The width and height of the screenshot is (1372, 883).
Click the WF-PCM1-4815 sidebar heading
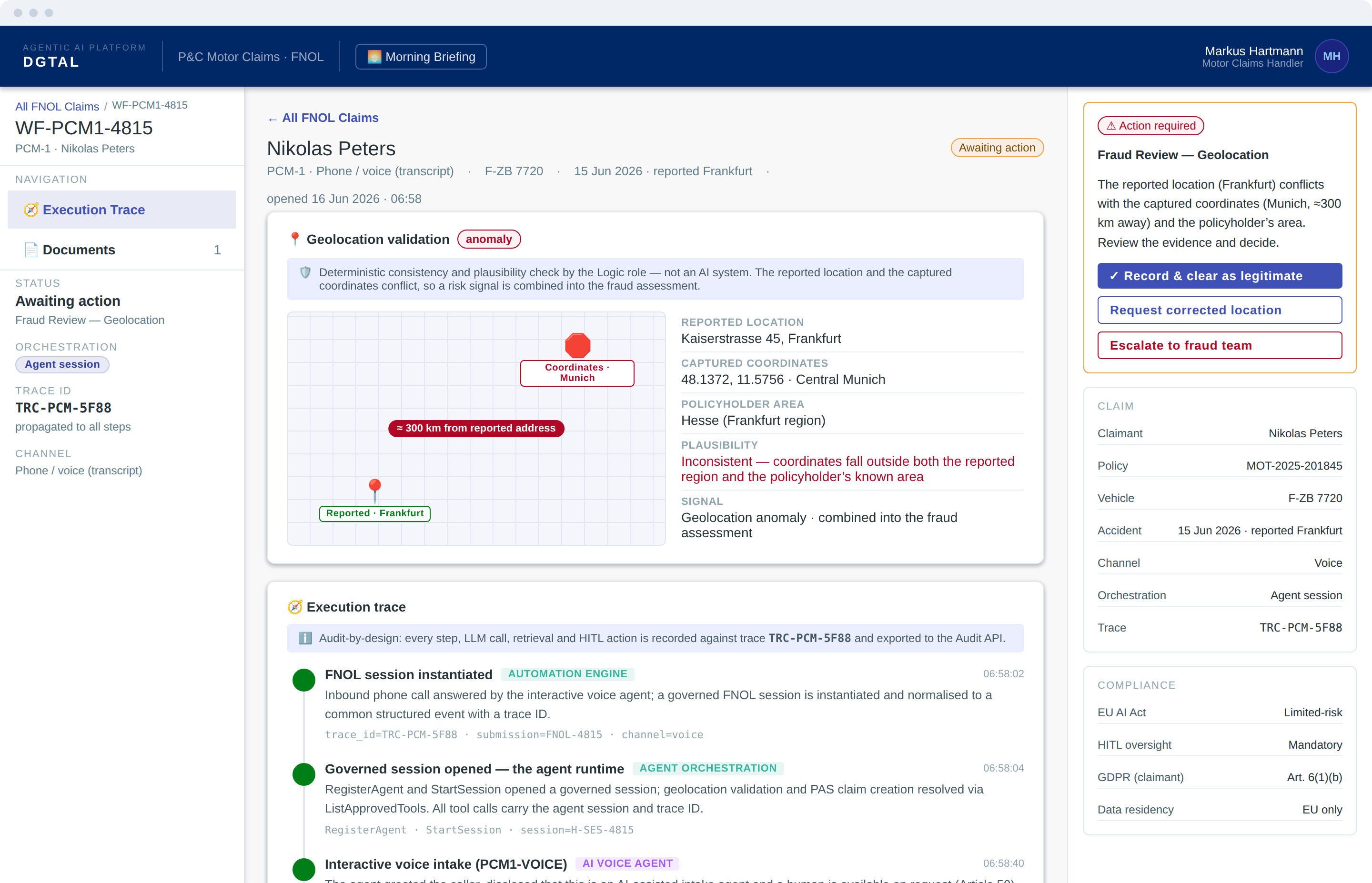(x=84, y=128)
